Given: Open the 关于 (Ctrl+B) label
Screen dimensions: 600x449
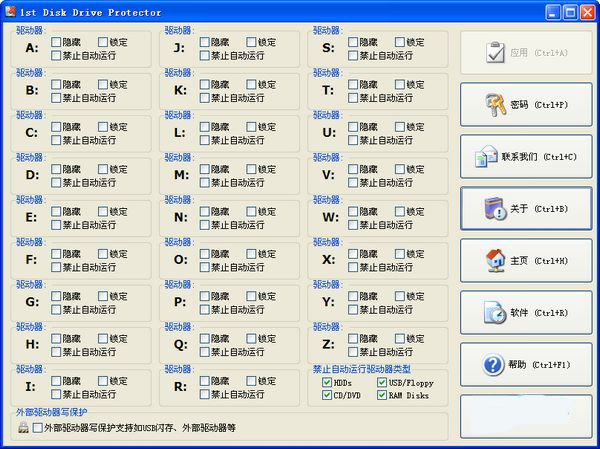Looking at the screenshot, I should (x=539, y=209).
